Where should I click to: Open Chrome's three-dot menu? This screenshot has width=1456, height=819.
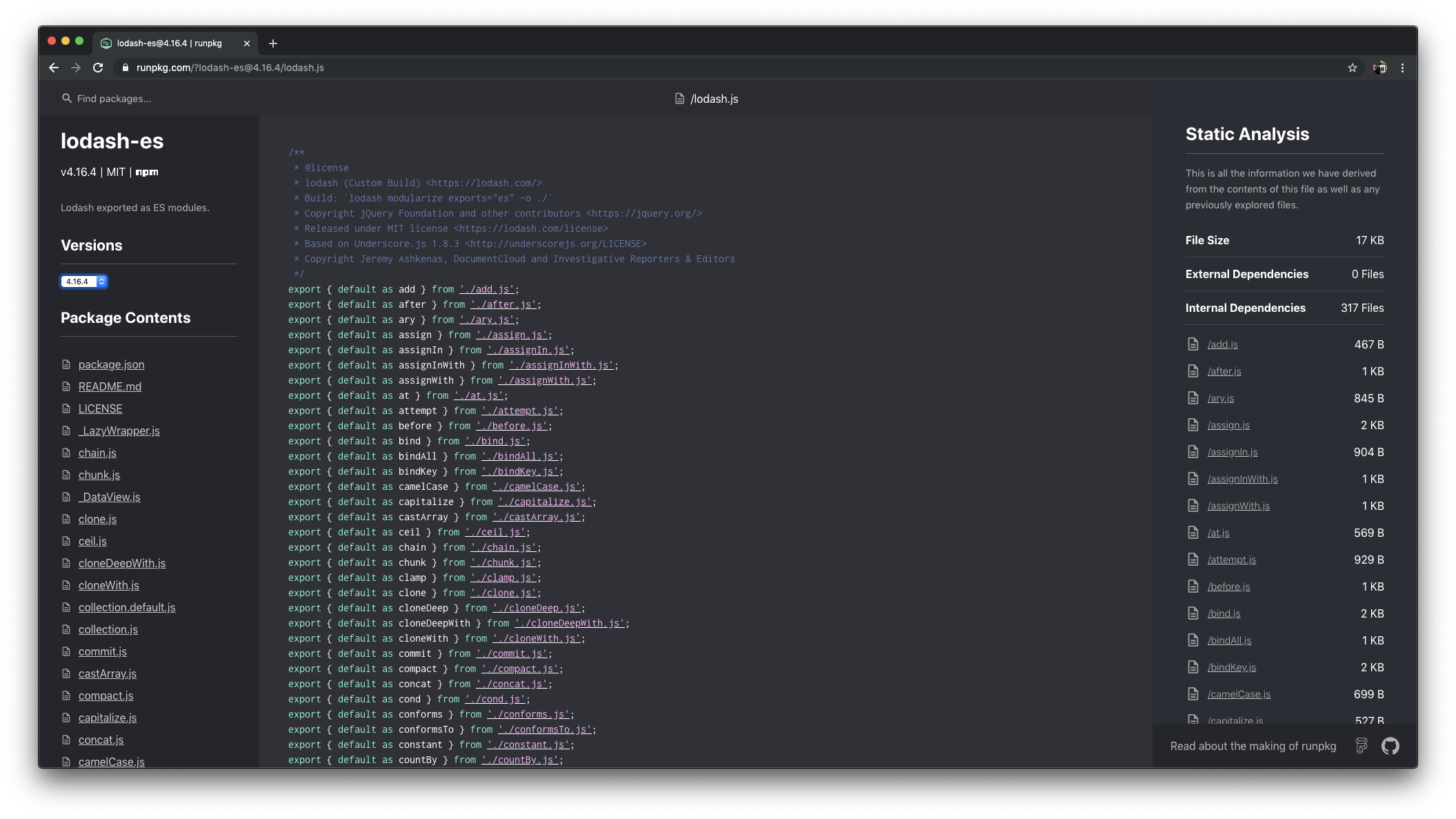1402,68
